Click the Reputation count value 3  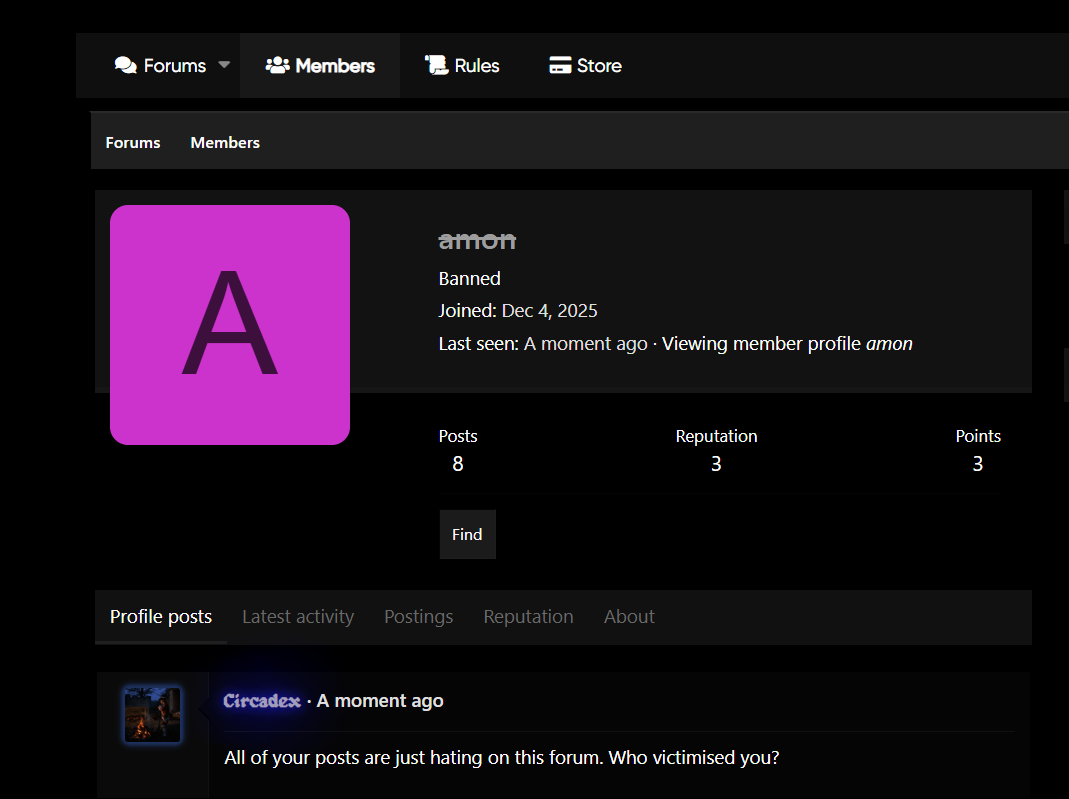(716, 464)
